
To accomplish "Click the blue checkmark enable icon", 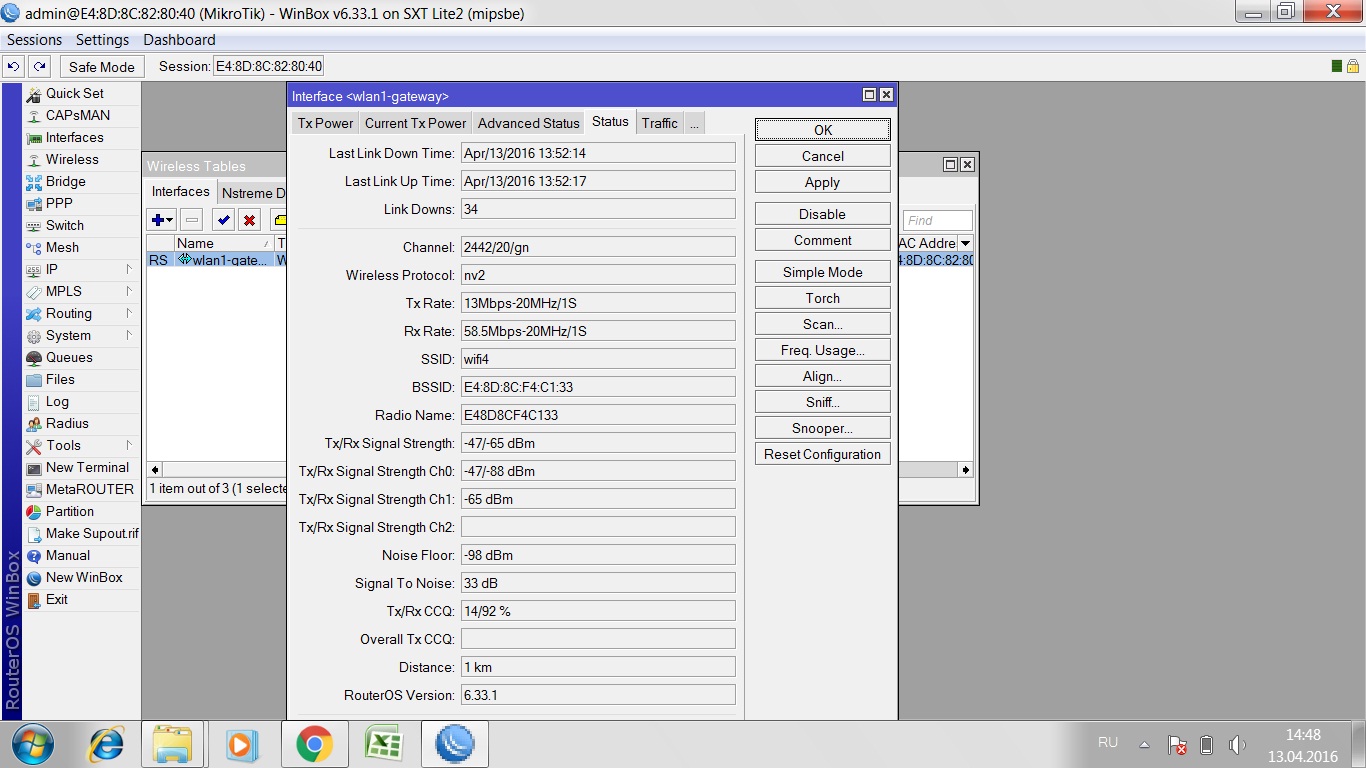I will click(x=223, y=220).
